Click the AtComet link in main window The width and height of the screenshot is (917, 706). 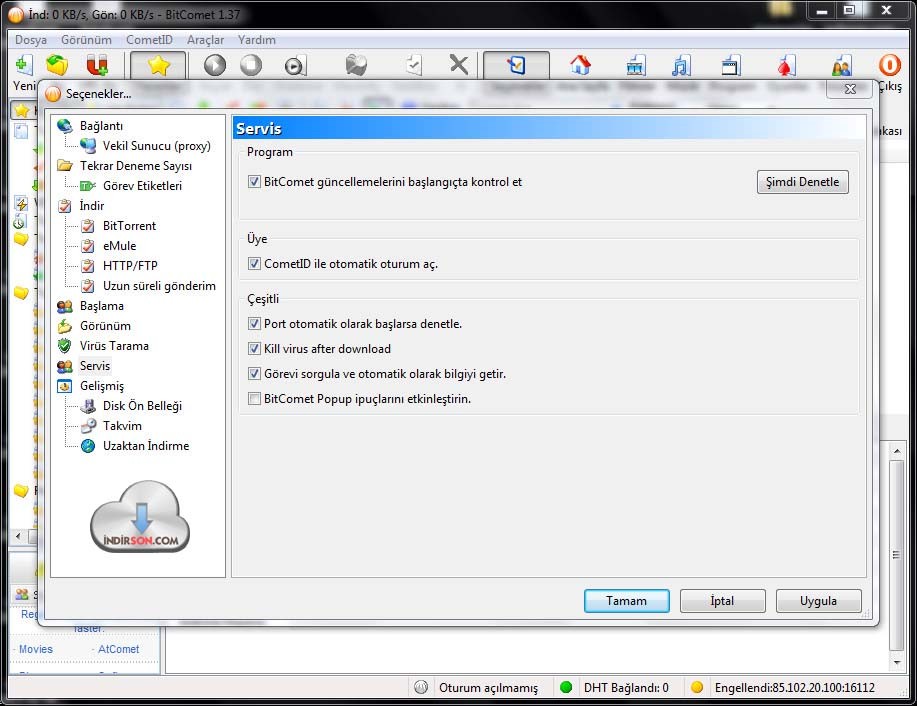coord(119,649)
